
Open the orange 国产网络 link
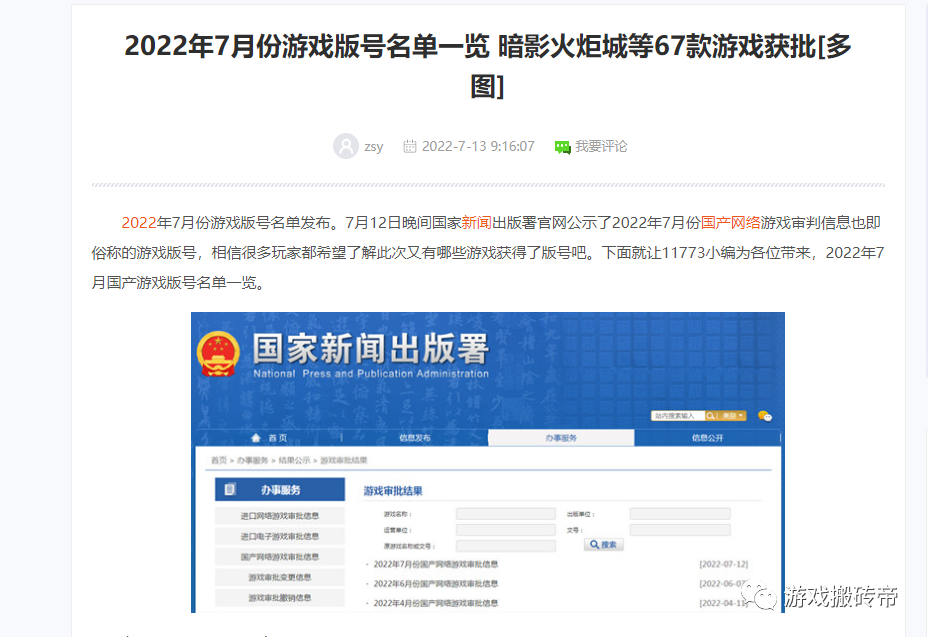click(x=730, y=223)
